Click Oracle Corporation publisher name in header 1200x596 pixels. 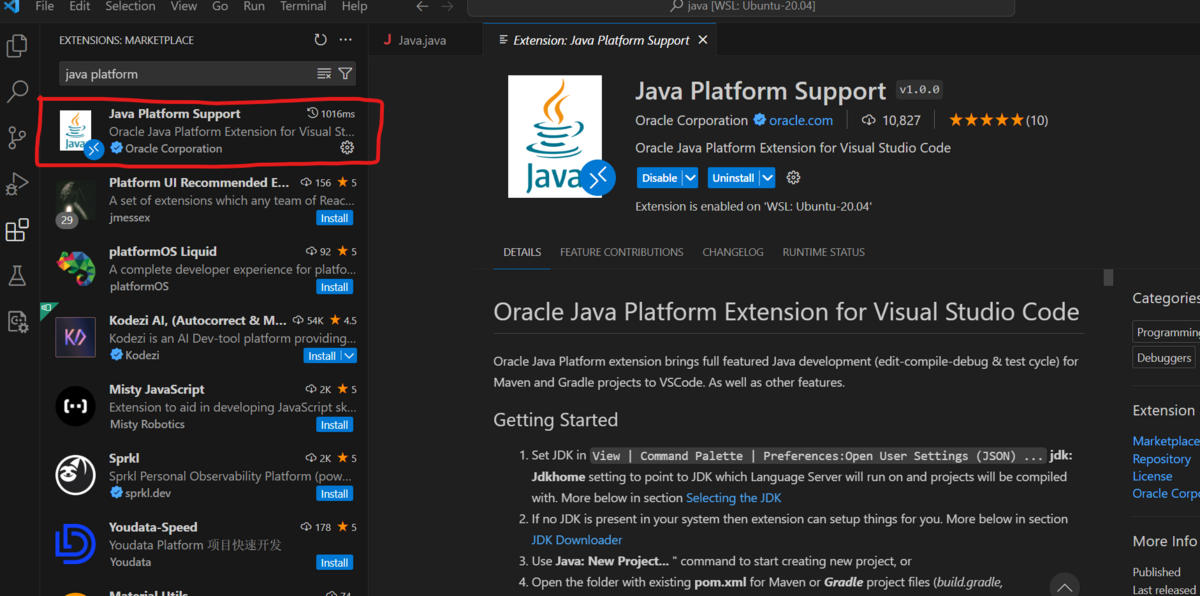pyautogui.click(x=692, y=120)
